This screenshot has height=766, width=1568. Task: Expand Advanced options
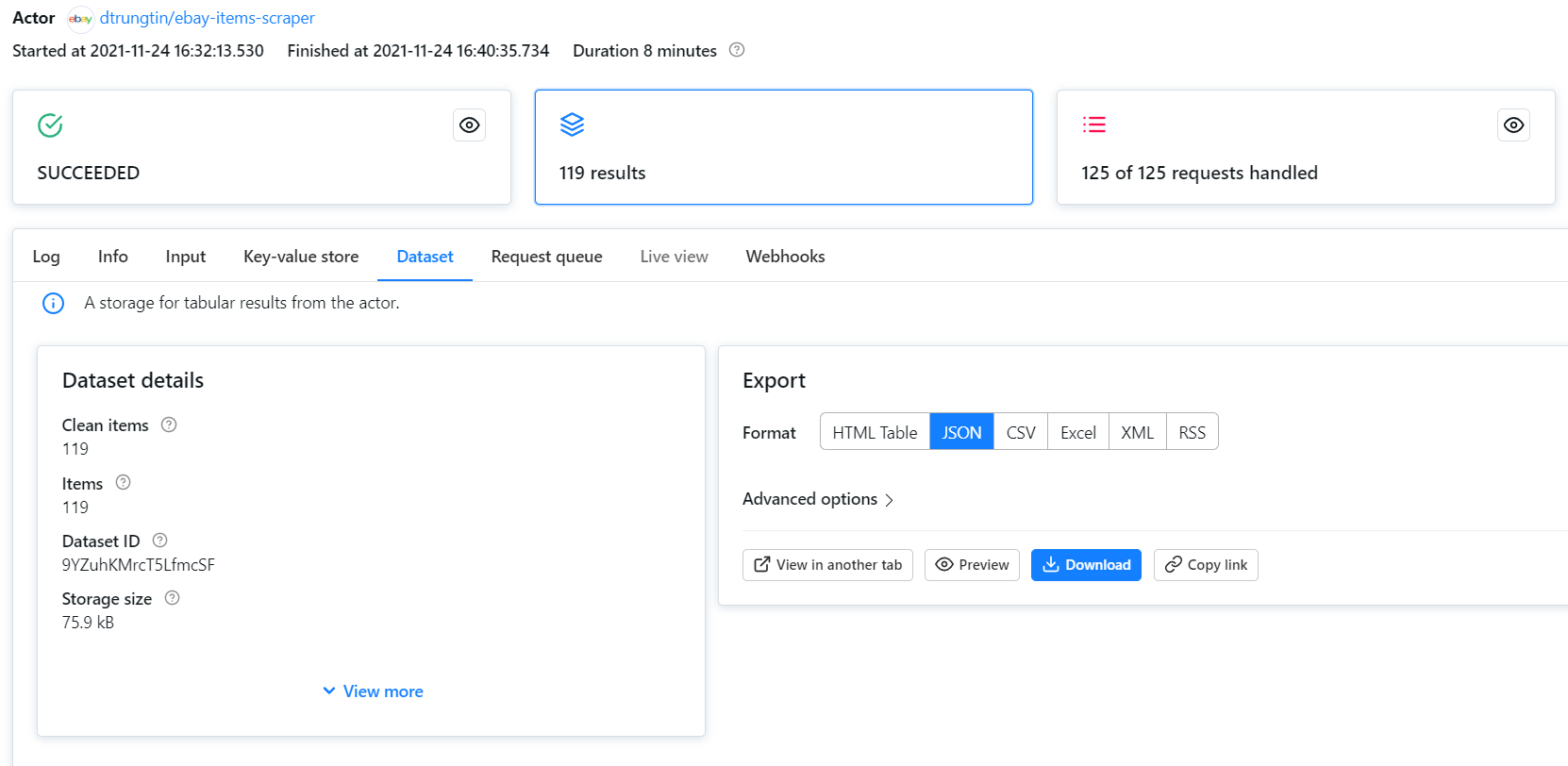818,499
